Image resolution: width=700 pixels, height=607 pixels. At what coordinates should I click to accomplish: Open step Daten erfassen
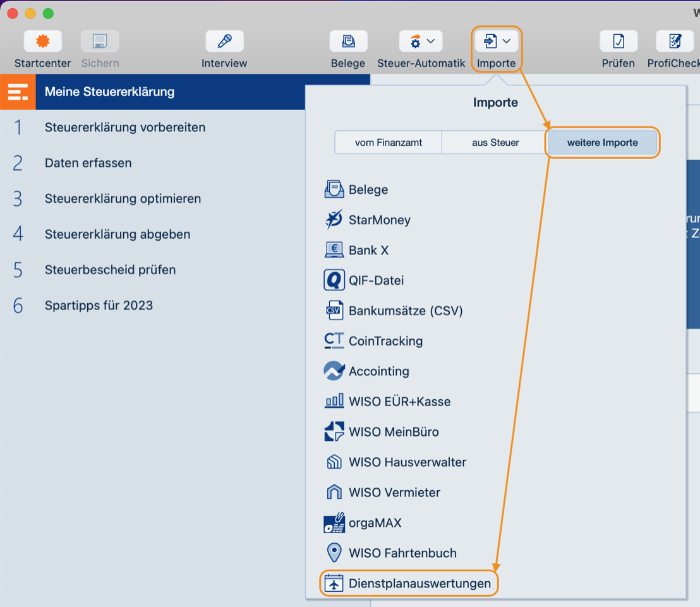pyautogui.click(x=88, y=163)
